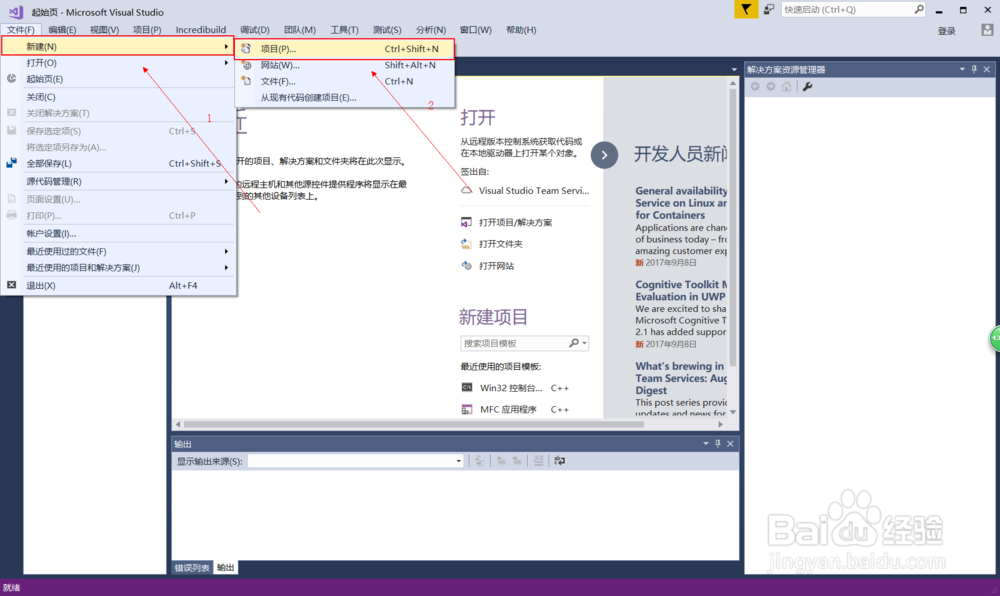Open the Incredibuild menu

click(201, 30)
